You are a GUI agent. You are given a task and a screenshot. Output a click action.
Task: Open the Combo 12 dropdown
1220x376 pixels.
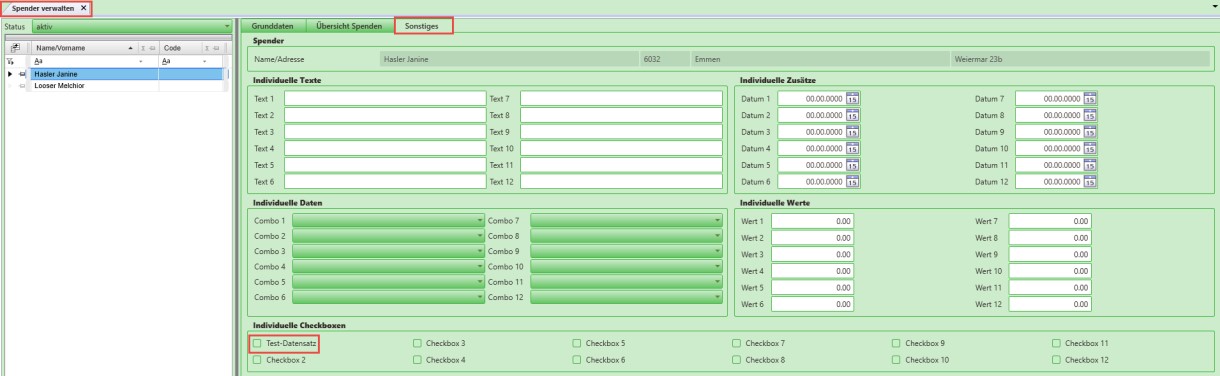click(x=626, y=298)
